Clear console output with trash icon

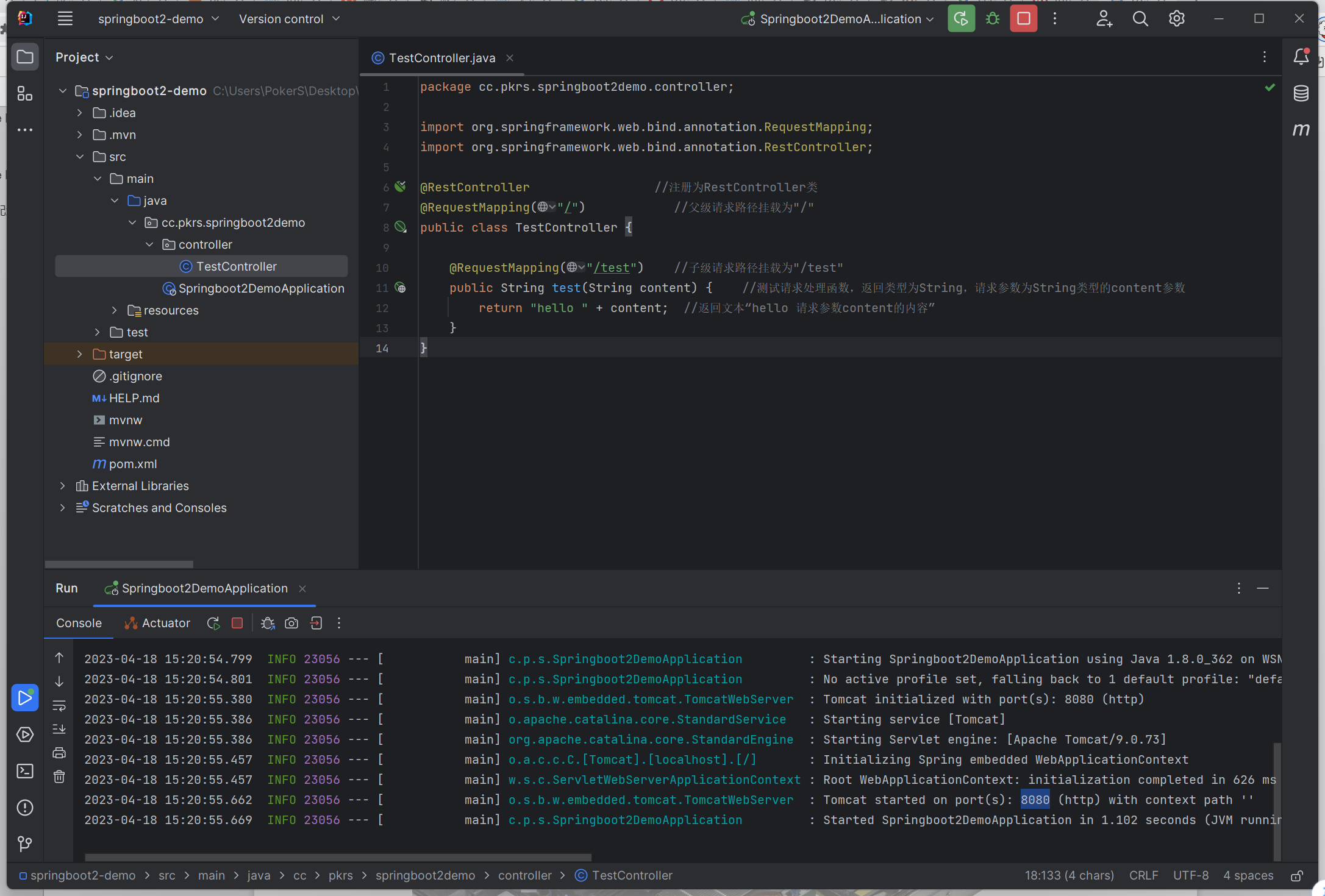click(59, 777)
